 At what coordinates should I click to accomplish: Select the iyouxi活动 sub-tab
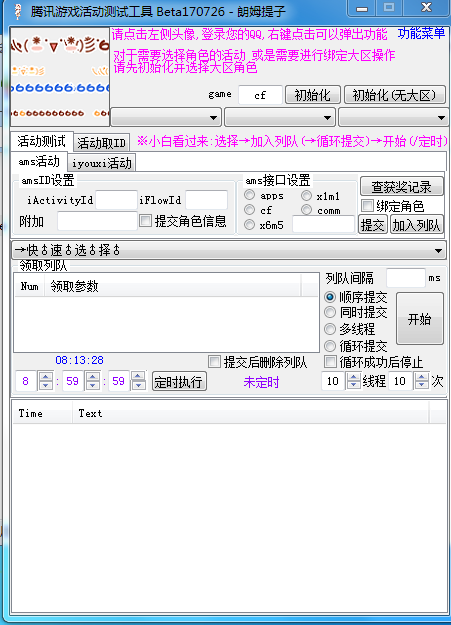[102, 163]
